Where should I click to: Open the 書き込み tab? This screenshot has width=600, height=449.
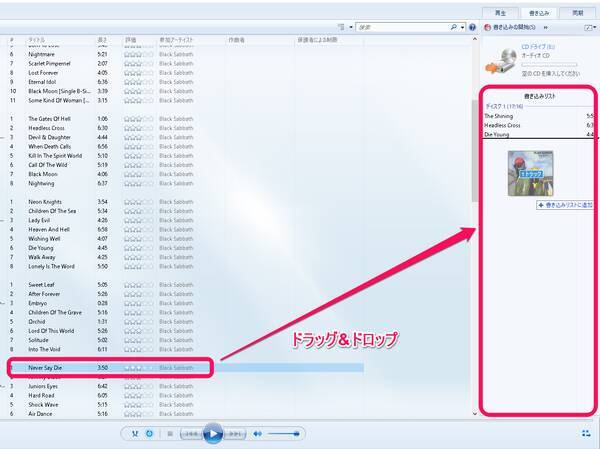pyautogui.click(x=539, y=13)
